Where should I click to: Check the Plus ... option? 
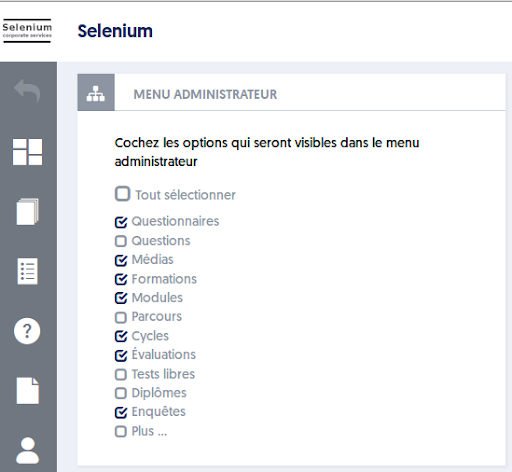click(121, 431)
